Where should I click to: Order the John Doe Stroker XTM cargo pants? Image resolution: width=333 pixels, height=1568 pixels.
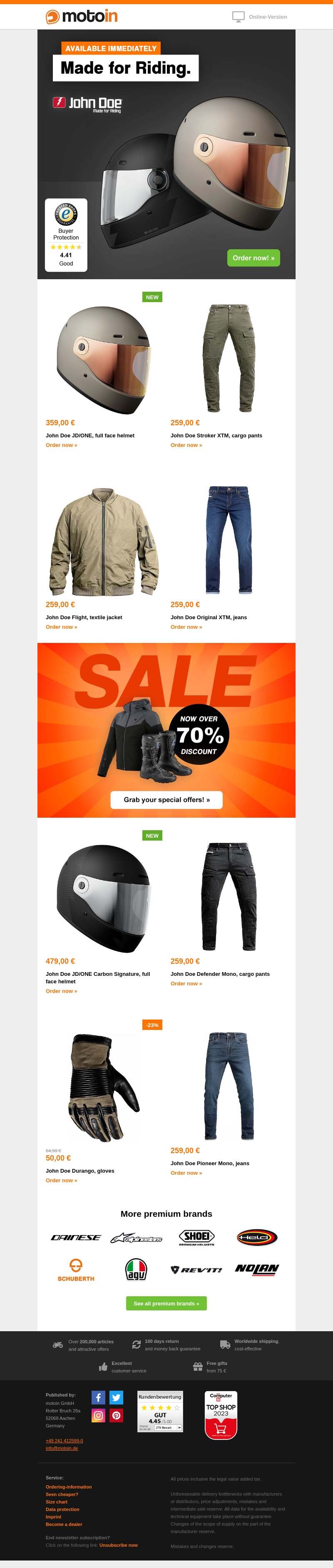[x=186, y=445]
